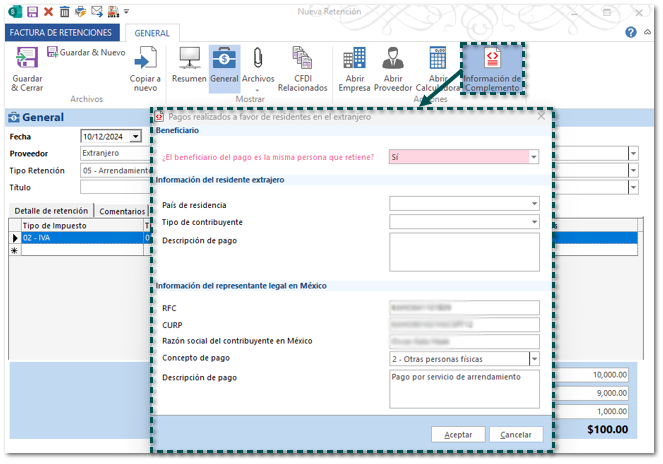The height and width of the screenshot is (464, 663).
Task: Open right-side dropdown on Tipo Retención row
Action: [x=633, y=170]
